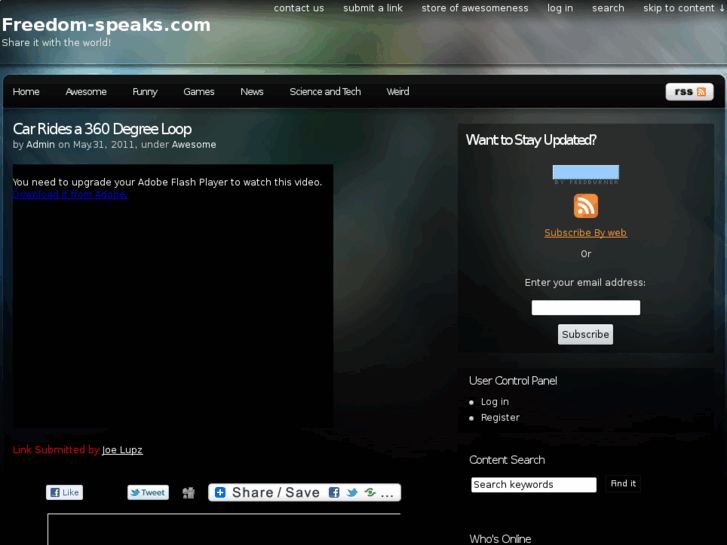Open the News category menu
727x545 pixels.
(x=252, y=91)
